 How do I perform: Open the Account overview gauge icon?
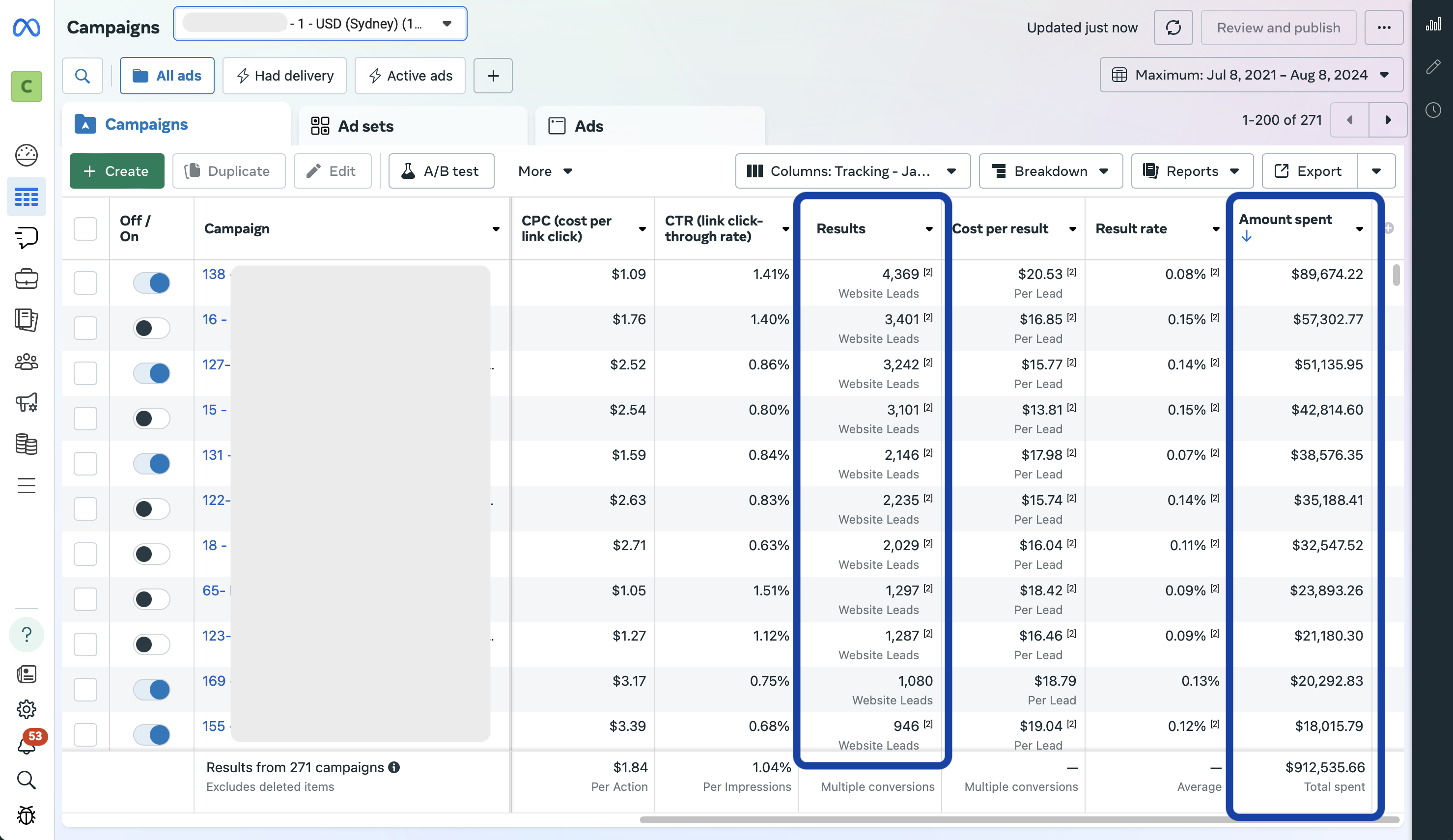(x=27, y=155)
